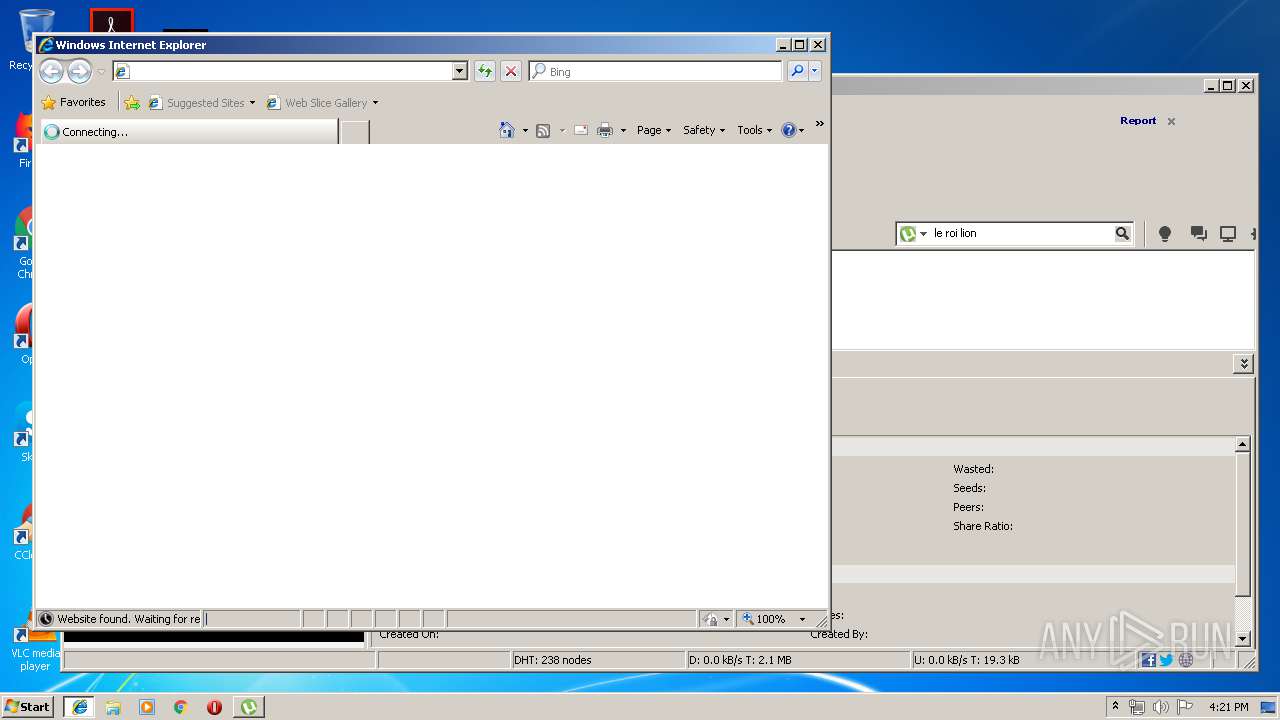Open the Suggested Sites link

click(201, 102)
